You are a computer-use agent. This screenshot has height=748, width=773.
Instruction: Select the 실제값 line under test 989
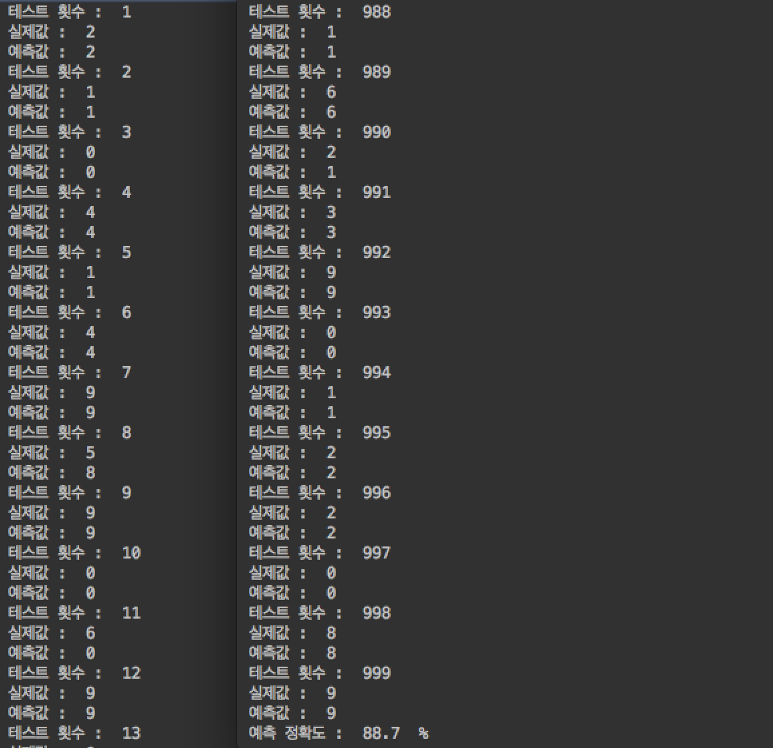click(292, 92)
